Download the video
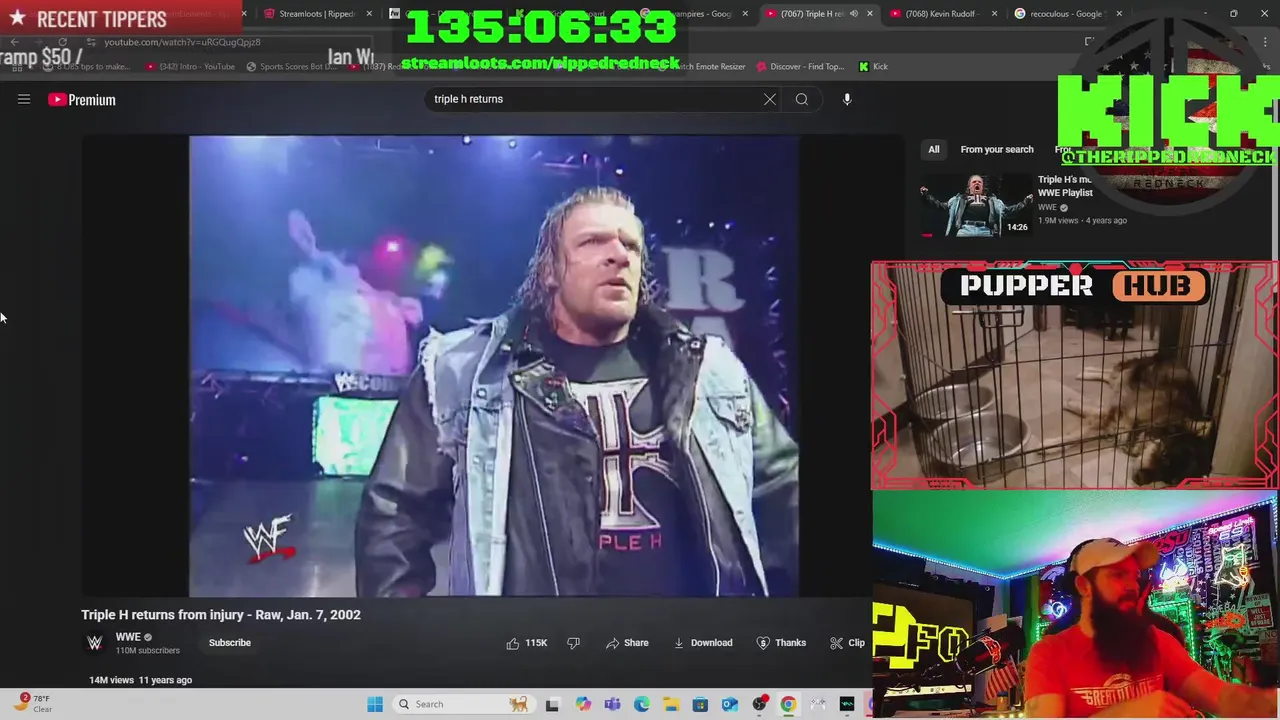 [703, 643]
